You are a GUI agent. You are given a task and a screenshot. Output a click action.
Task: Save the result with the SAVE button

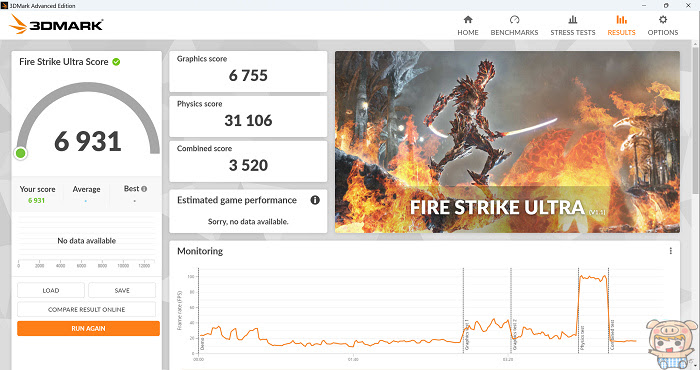(122, 290)
